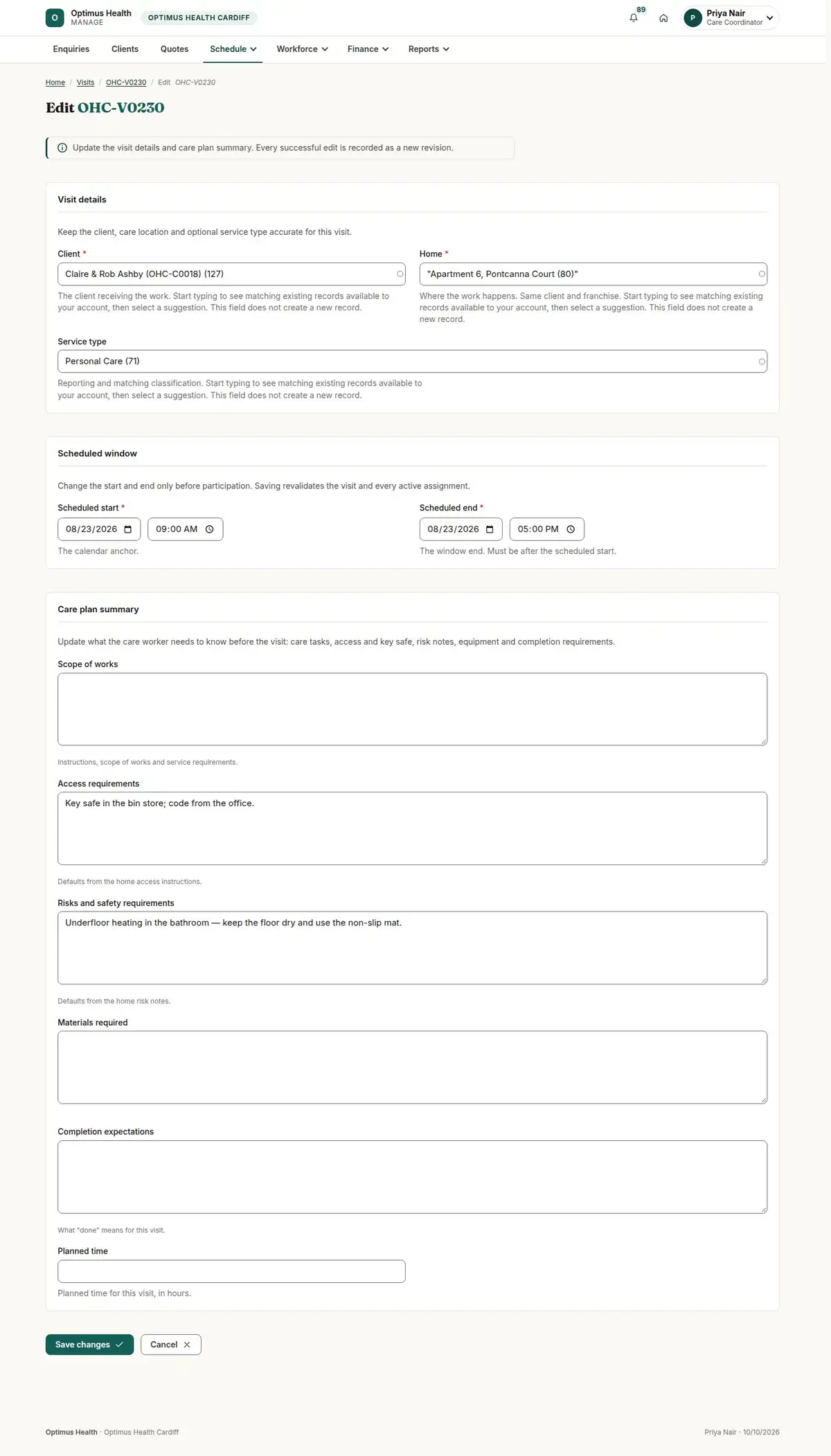
Task: Click into the Scope of works textarea
Action: [x=413, y=709]
